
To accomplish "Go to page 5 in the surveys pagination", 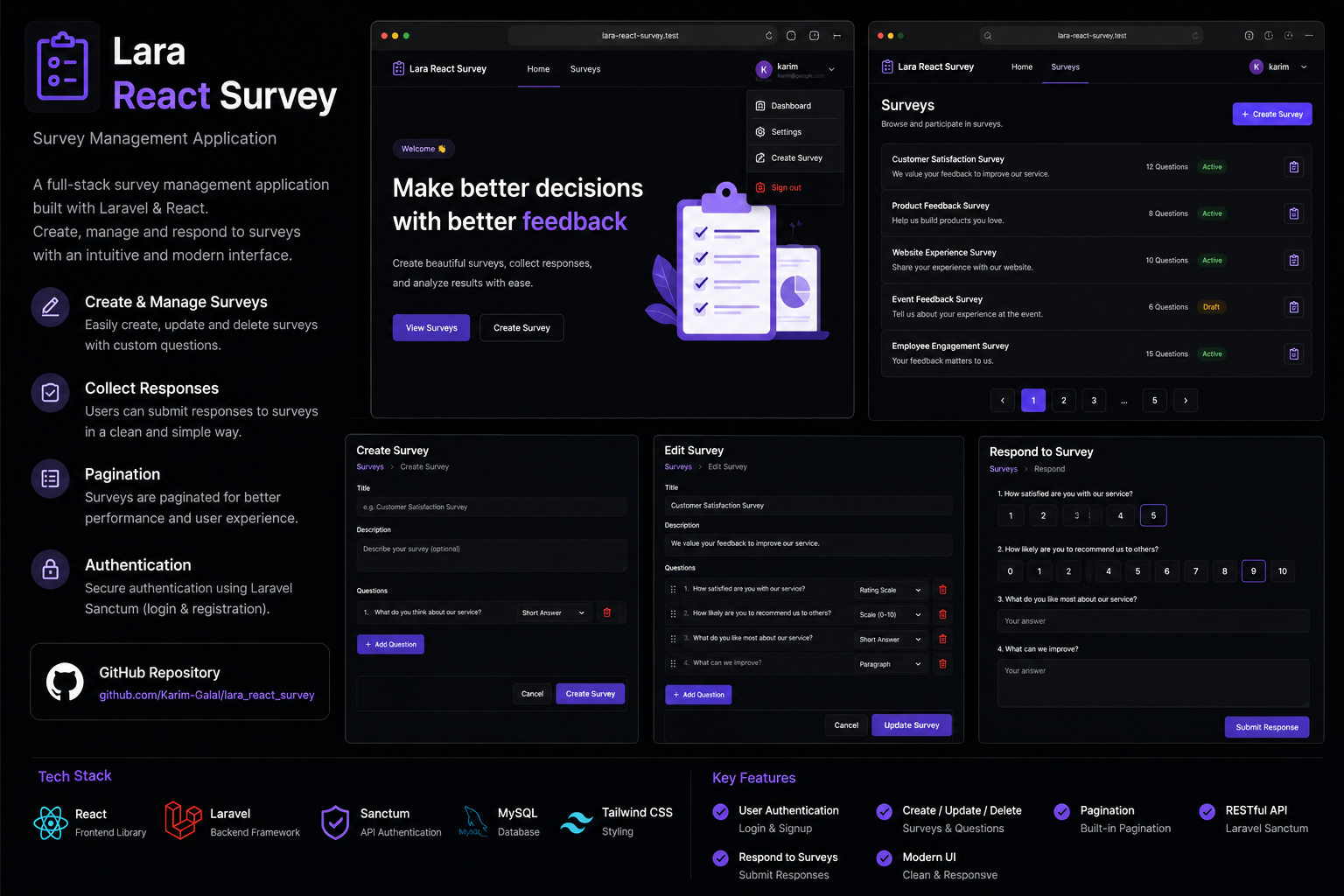I will (1154, 401).
